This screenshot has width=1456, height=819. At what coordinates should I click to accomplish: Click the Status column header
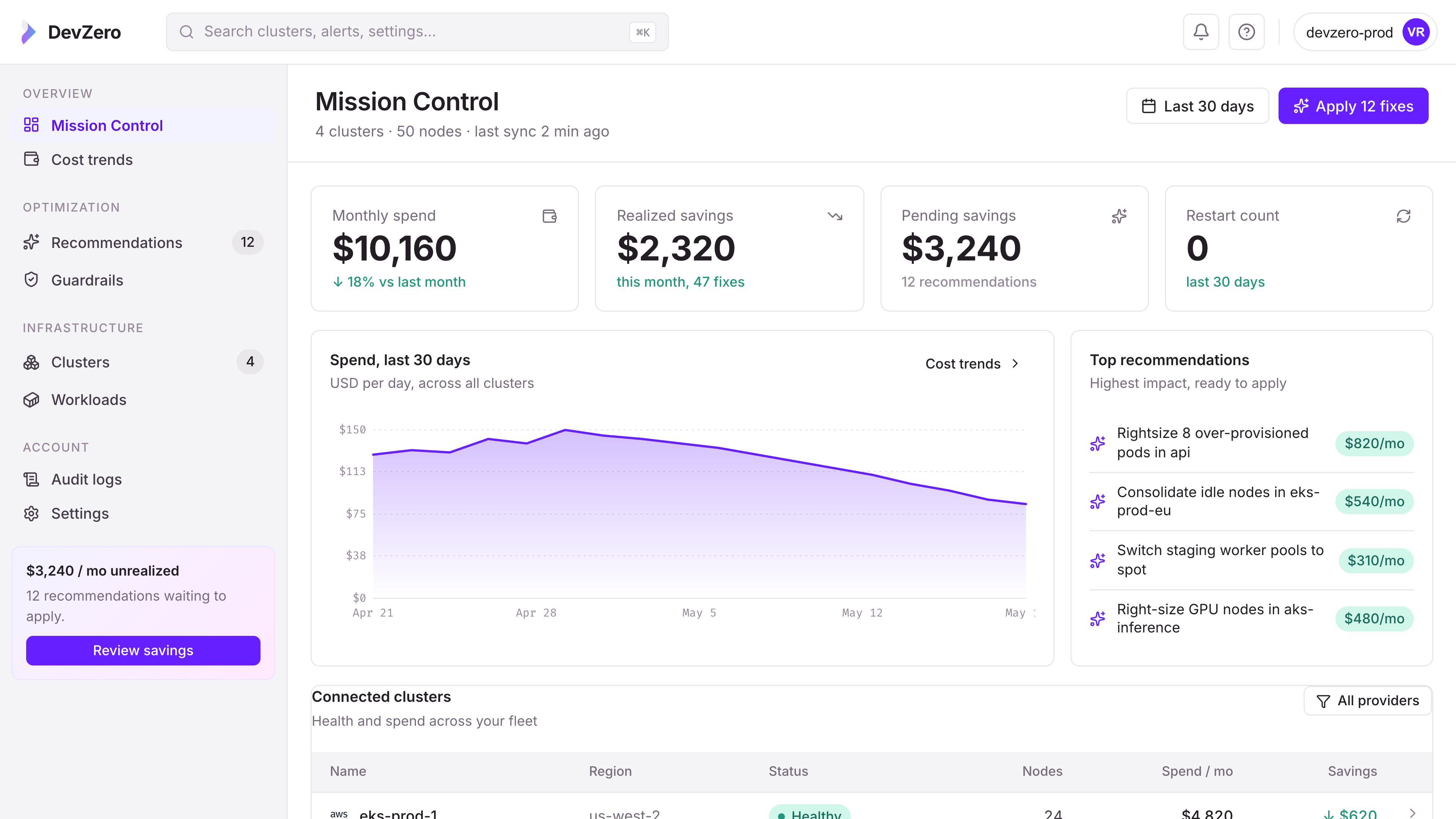click(x=788, y=771)
